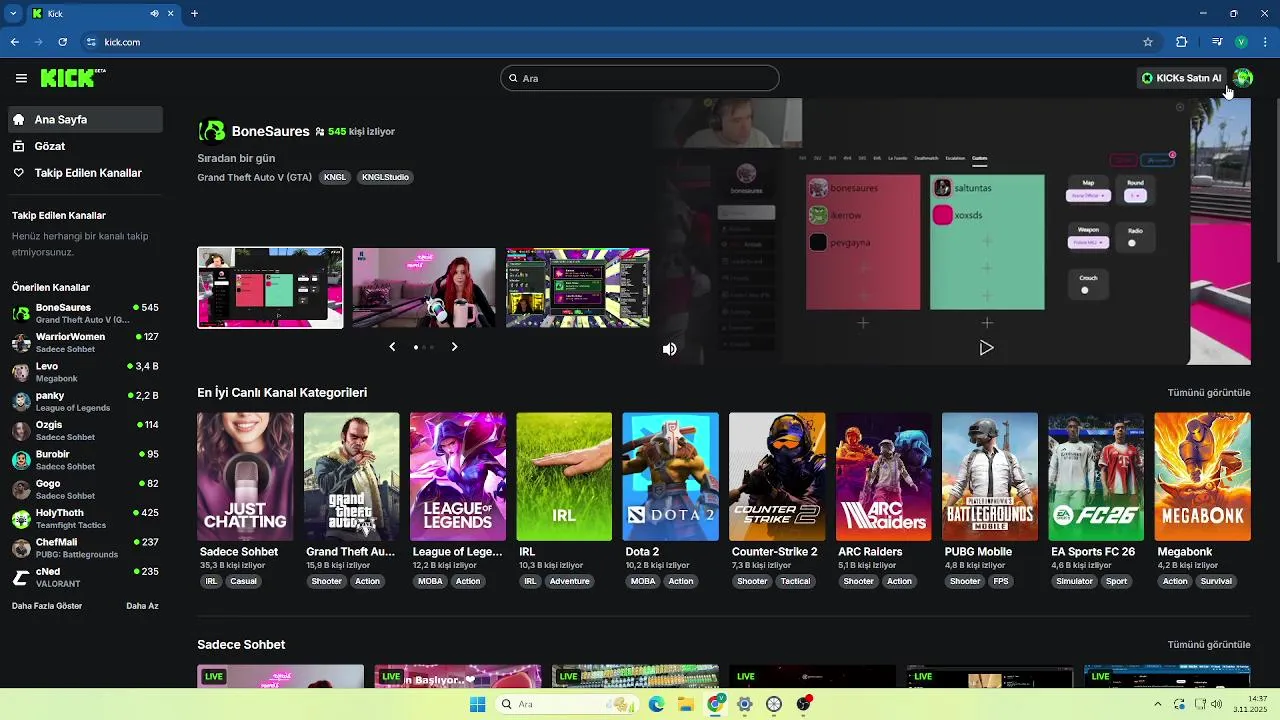Viewport: 1280px width, 720px height.
Task: Open Levo avatar in recommended channels
Action: coord(21,372)
